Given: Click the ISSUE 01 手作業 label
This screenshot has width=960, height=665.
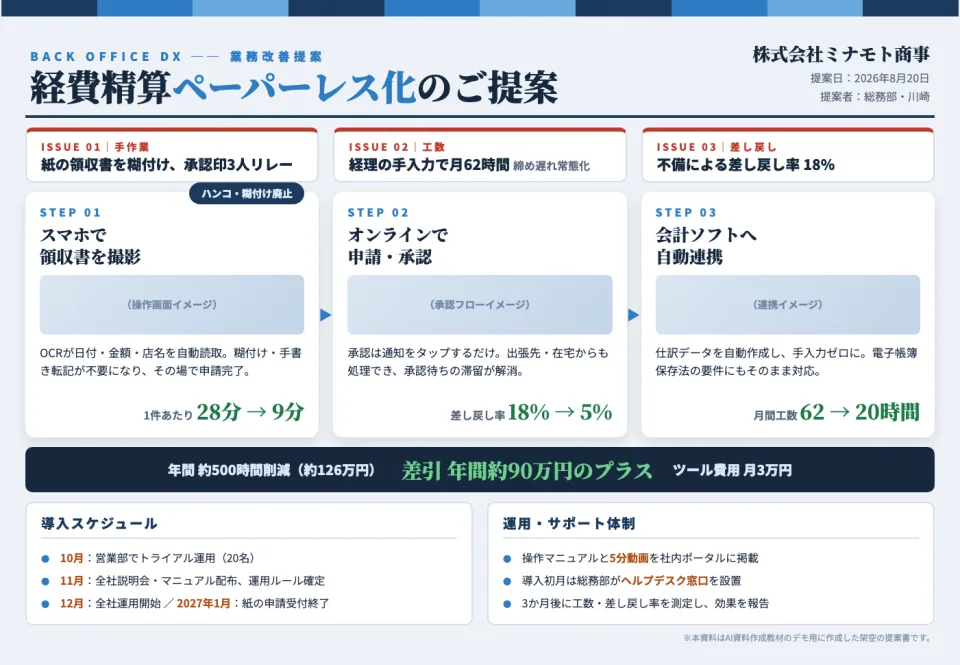Looking at the screenshot, I should pyautogui.click(x=95, y=147).
